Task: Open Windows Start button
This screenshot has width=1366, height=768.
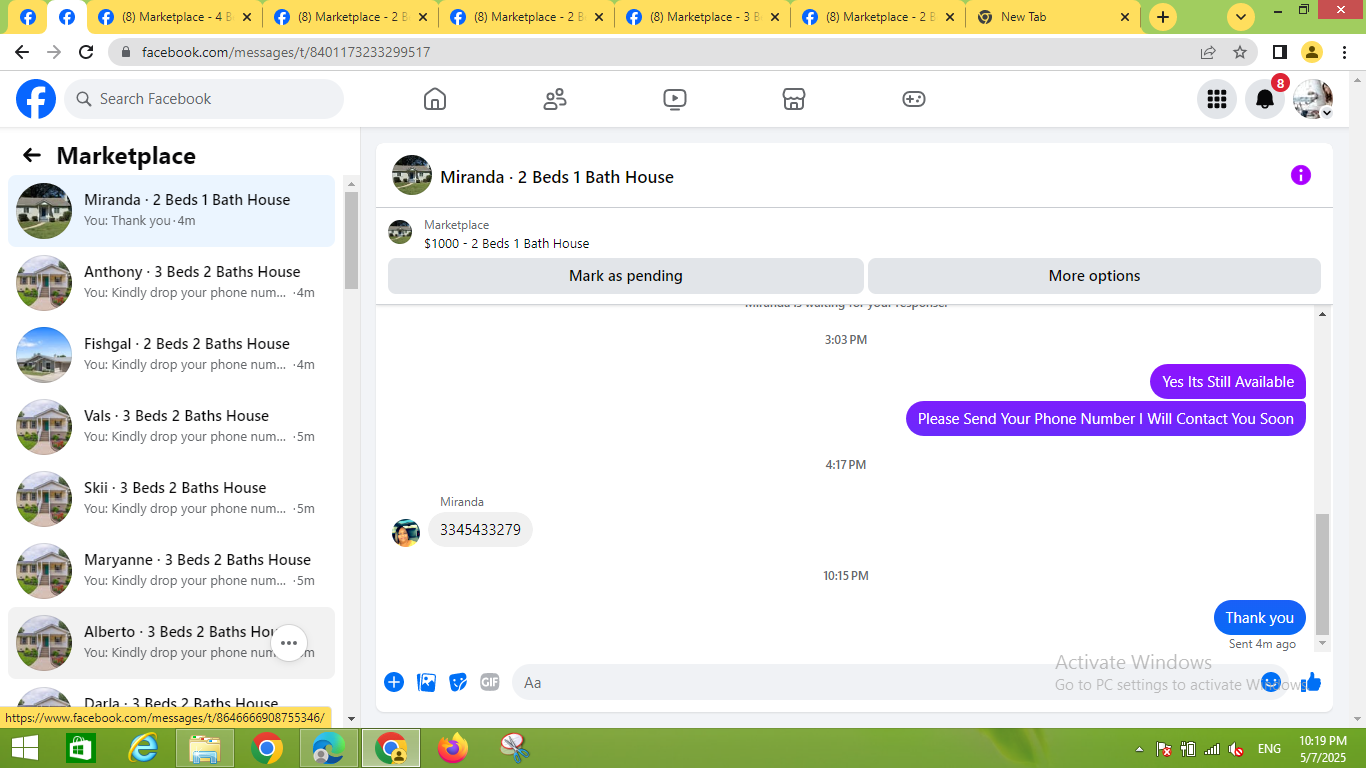Action: pyautogui.click(x=25, y=748)
